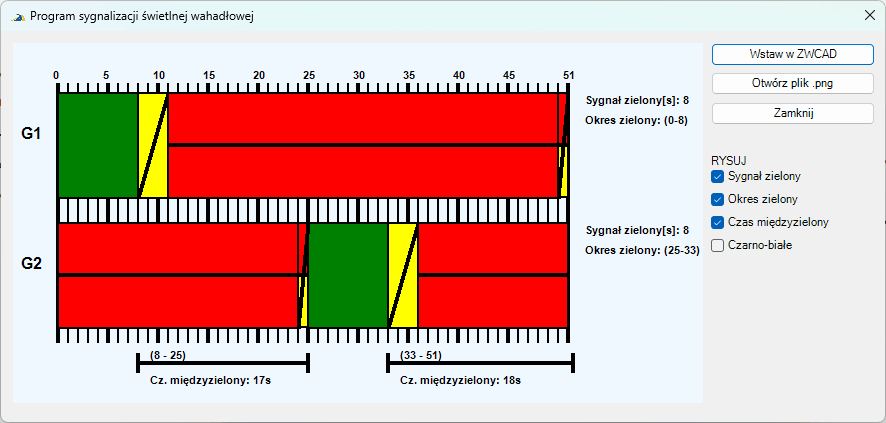Select the G1 green phase block
The width and height of the screenshot is (886, 423).
pyautogui.click(x=98, y=145)
